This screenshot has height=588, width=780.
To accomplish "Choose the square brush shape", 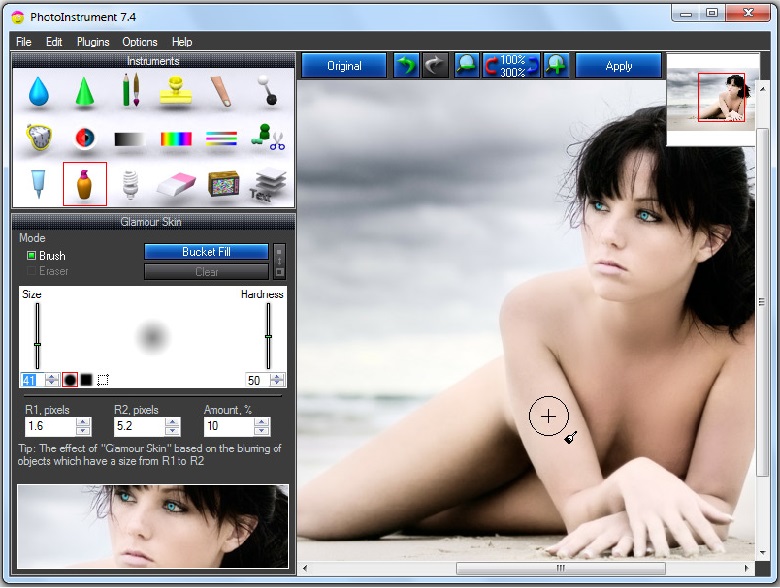I will click(87, 380).
